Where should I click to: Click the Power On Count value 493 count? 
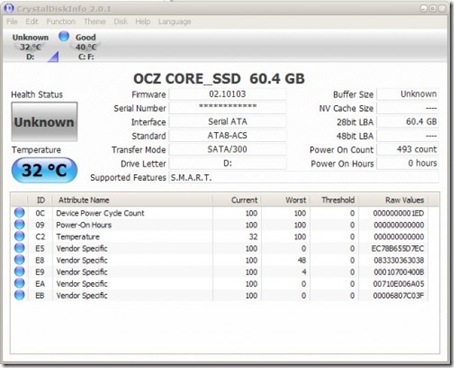[407, 149]
